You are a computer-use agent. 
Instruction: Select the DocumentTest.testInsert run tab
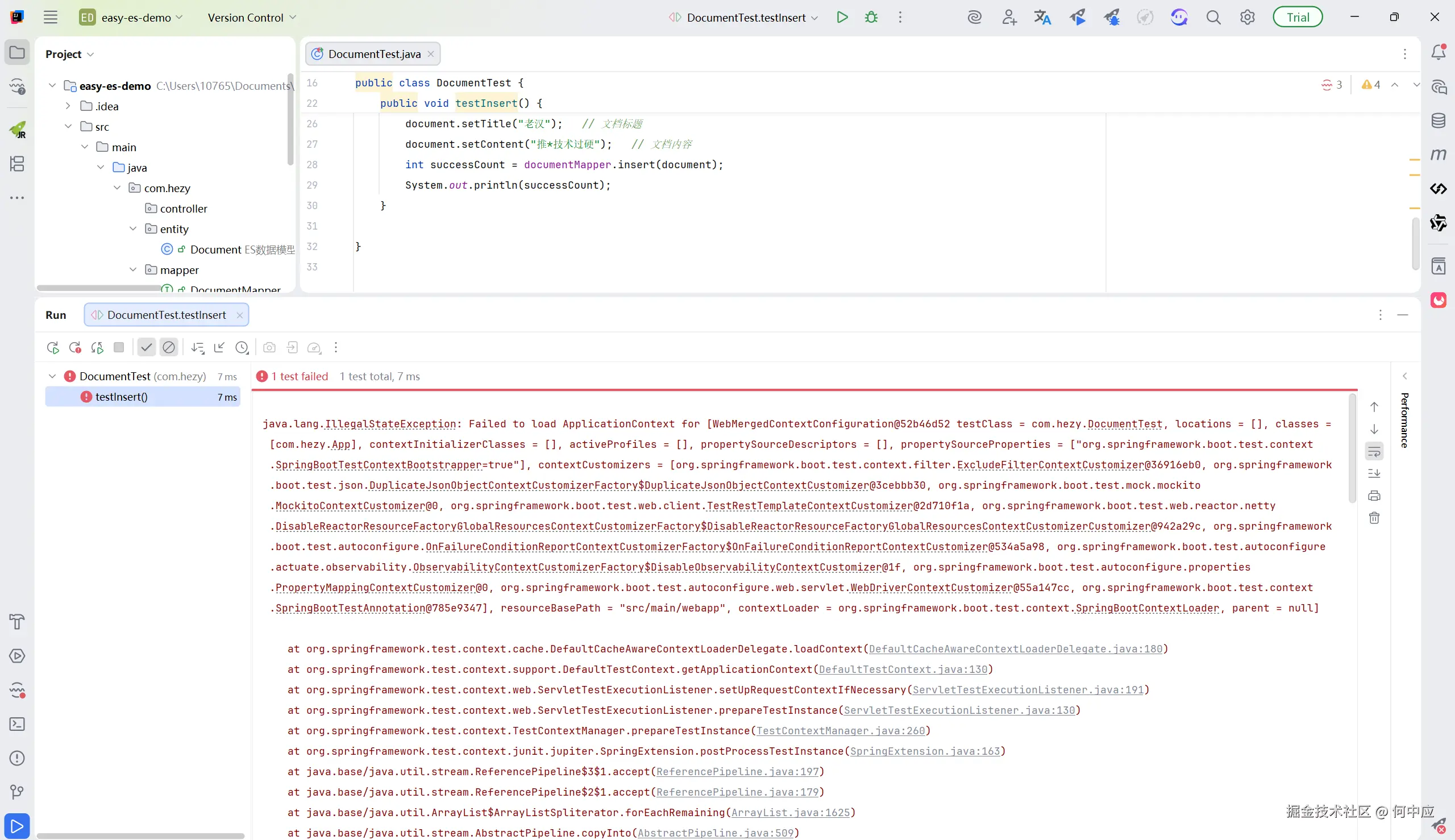point(166,315)
